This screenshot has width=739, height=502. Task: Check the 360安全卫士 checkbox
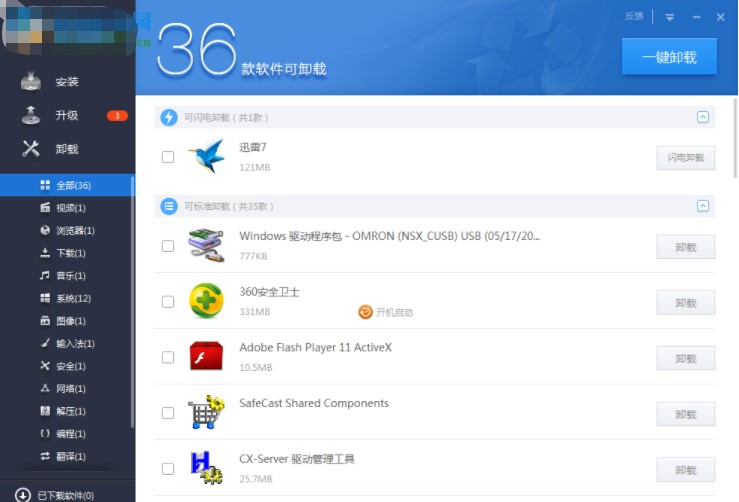(x=168, y=301)
